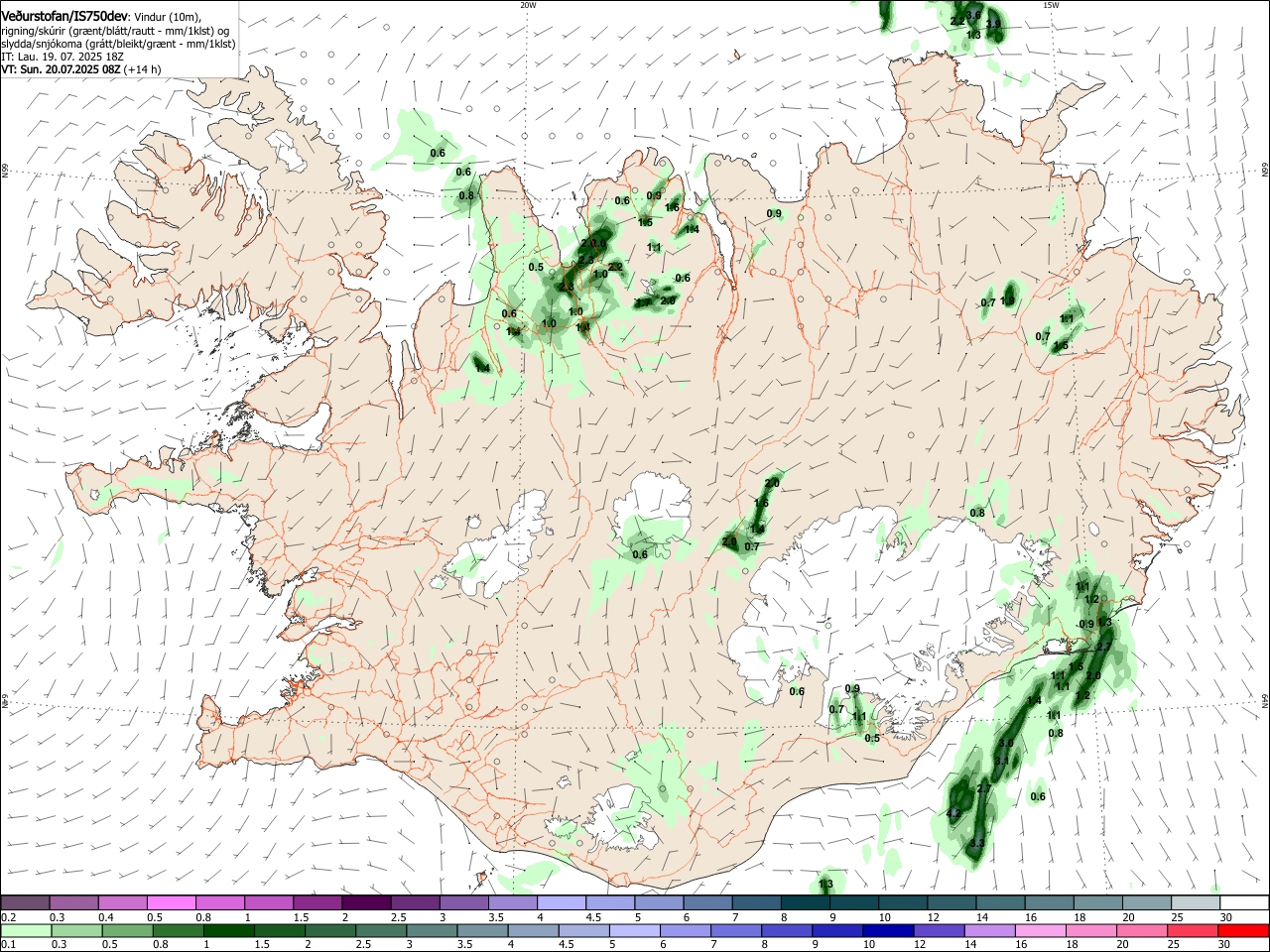Select the upper legend swatch between 14 and 16
1270x952 pixels.
point(998,902)
